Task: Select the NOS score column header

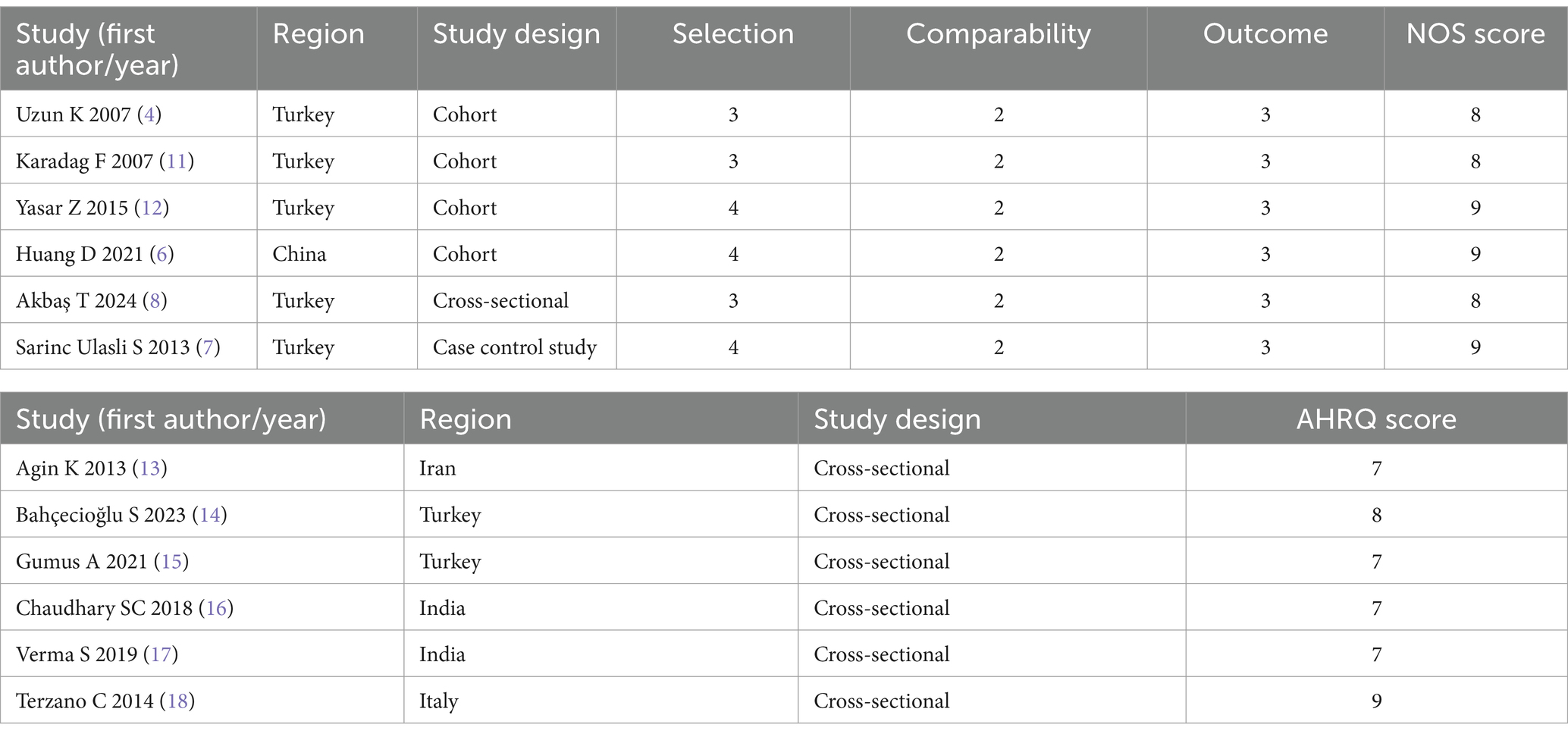Action: [x=1475, y=34]
